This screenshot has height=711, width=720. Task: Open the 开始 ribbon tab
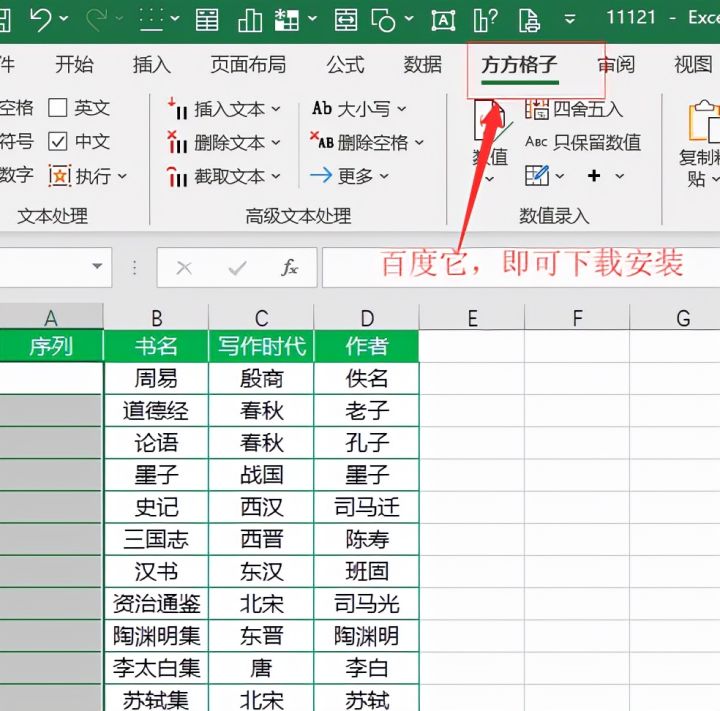(x=74, y=64)
